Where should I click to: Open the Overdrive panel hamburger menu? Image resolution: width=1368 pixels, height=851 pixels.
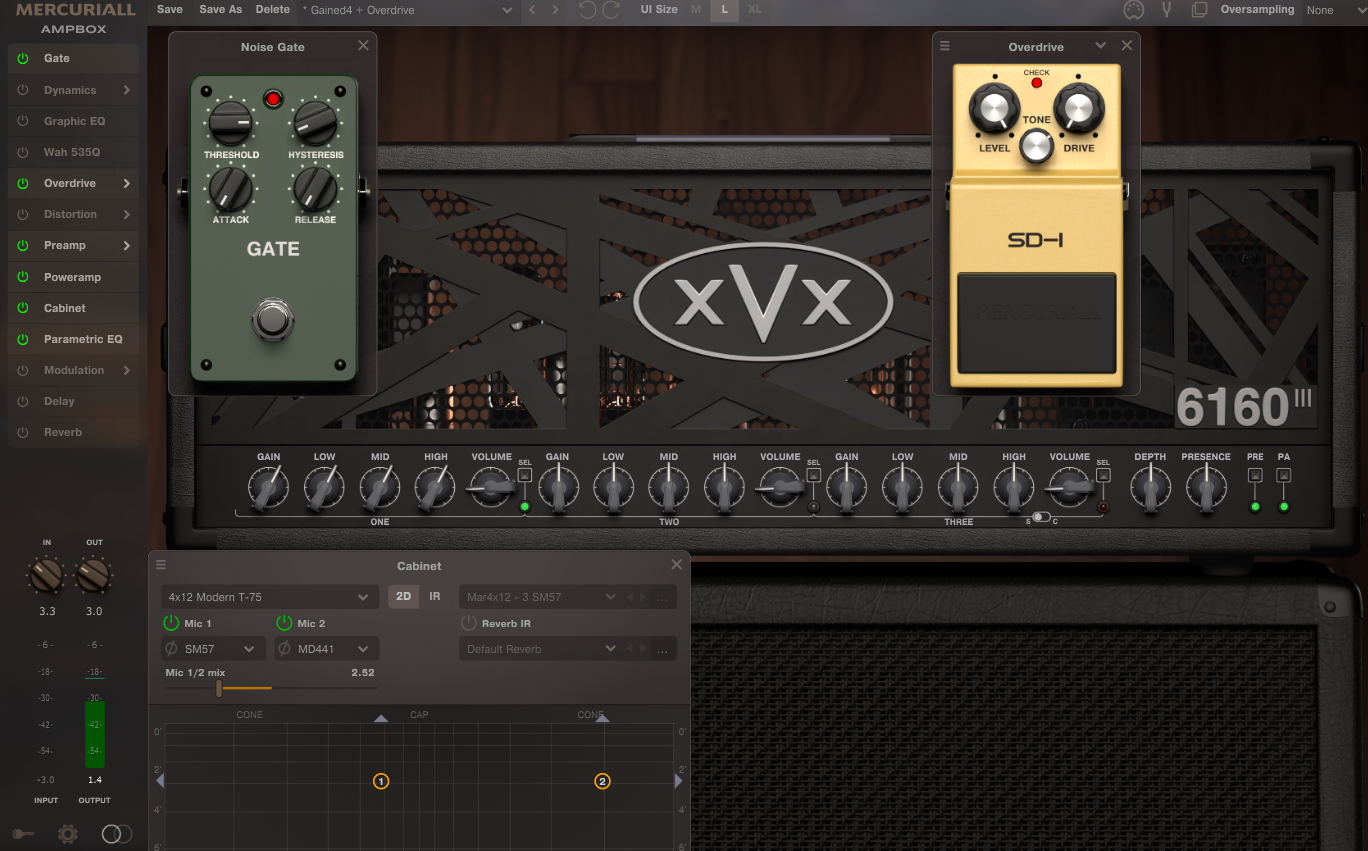click(x=945, y=46)
